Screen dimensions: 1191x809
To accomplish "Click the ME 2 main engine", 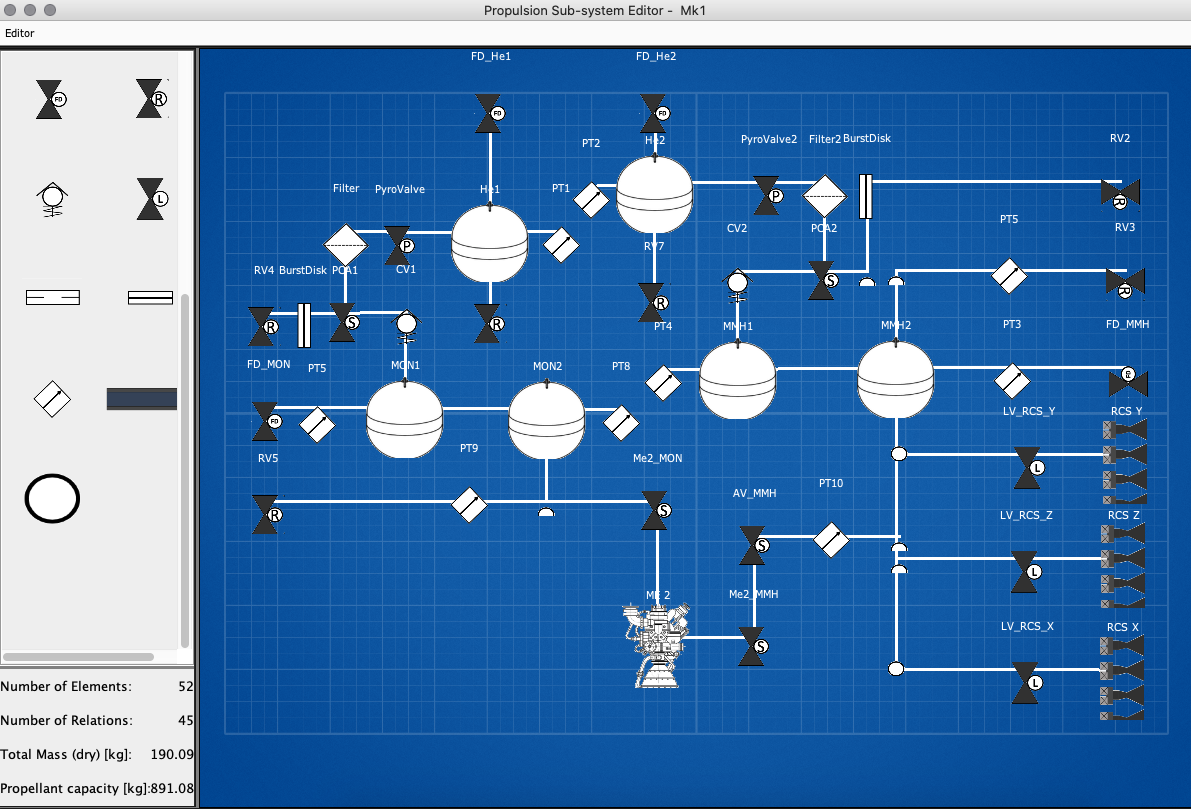I will pos(657,645).
